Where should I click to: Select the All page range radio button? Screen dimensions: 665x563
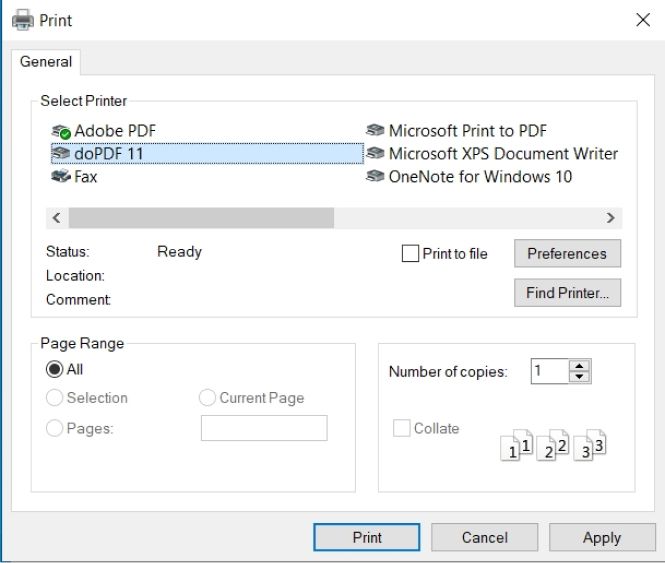click(x=54, y=369)
